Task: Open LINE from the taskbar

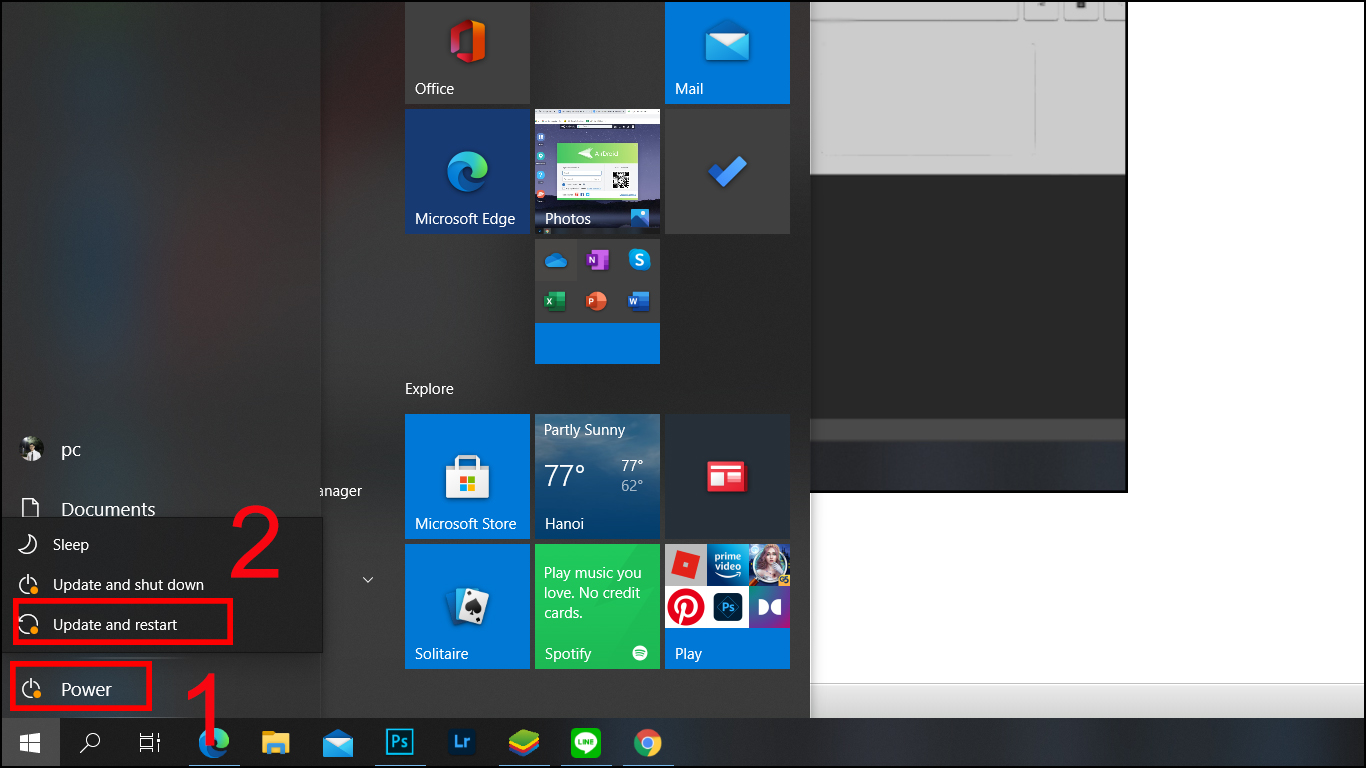Action: (586, 743)
